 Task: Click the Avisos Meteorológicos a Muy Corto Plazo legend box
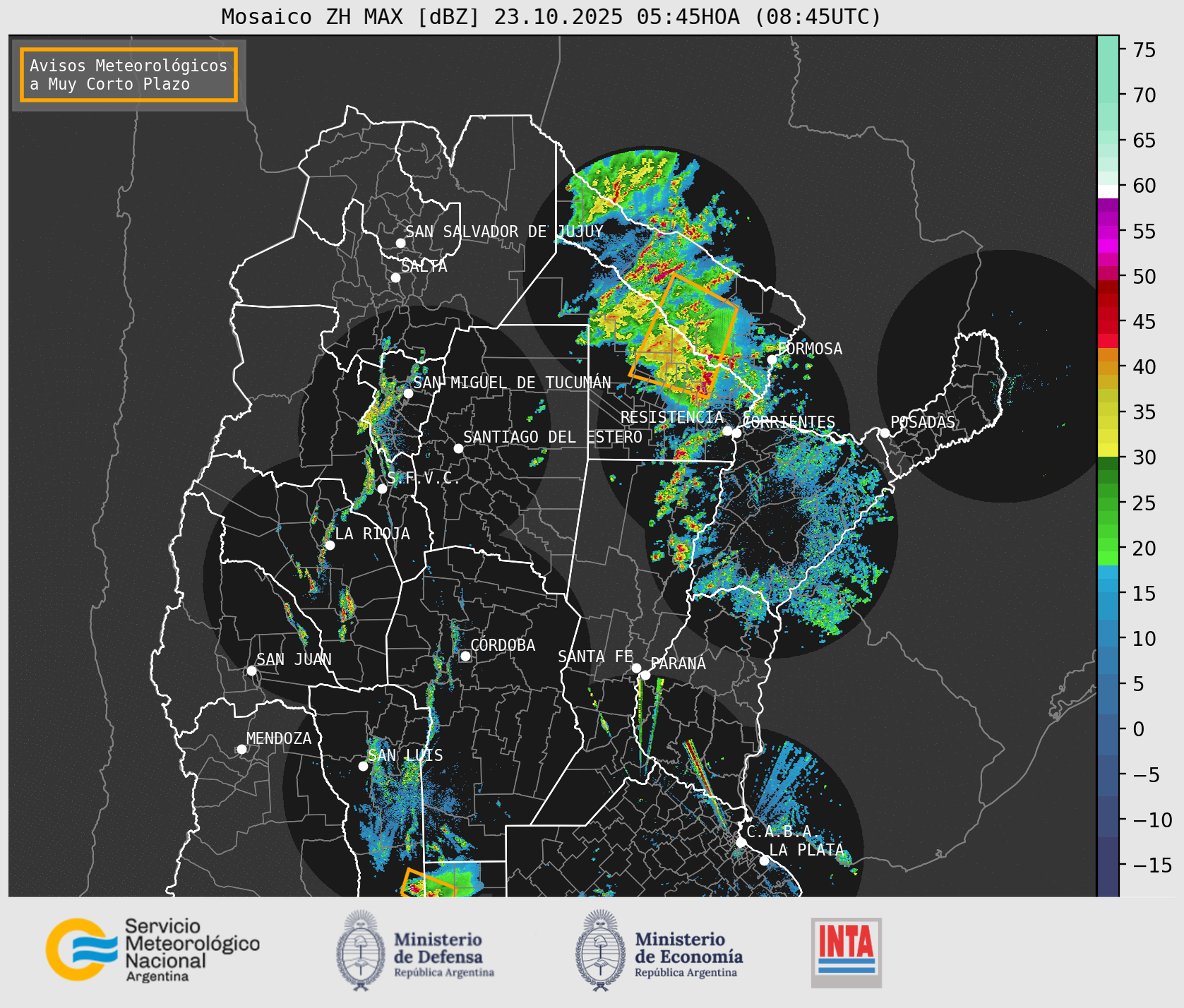(x=128, y=75)
